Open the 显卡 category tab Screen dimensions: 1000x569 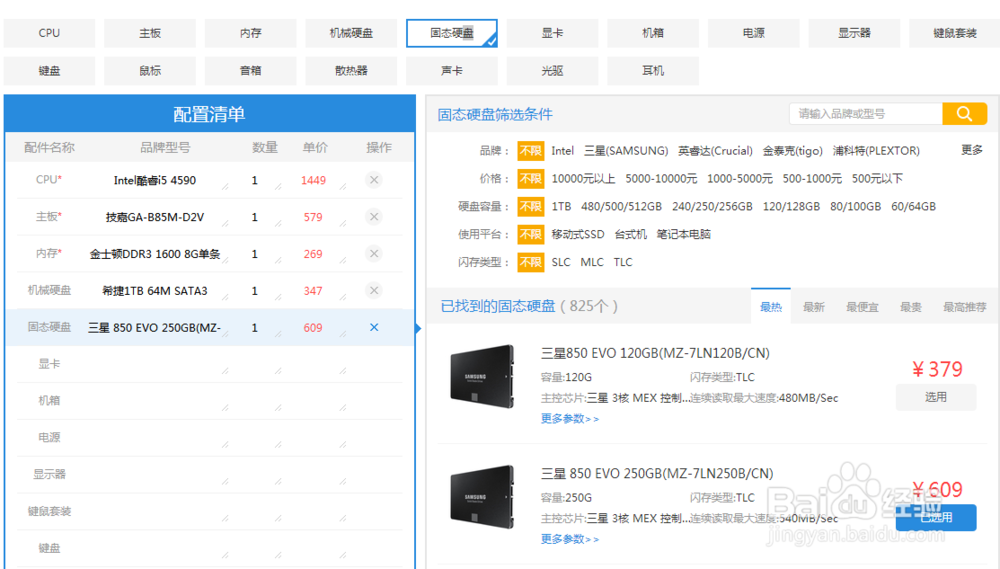click(552, 33)
